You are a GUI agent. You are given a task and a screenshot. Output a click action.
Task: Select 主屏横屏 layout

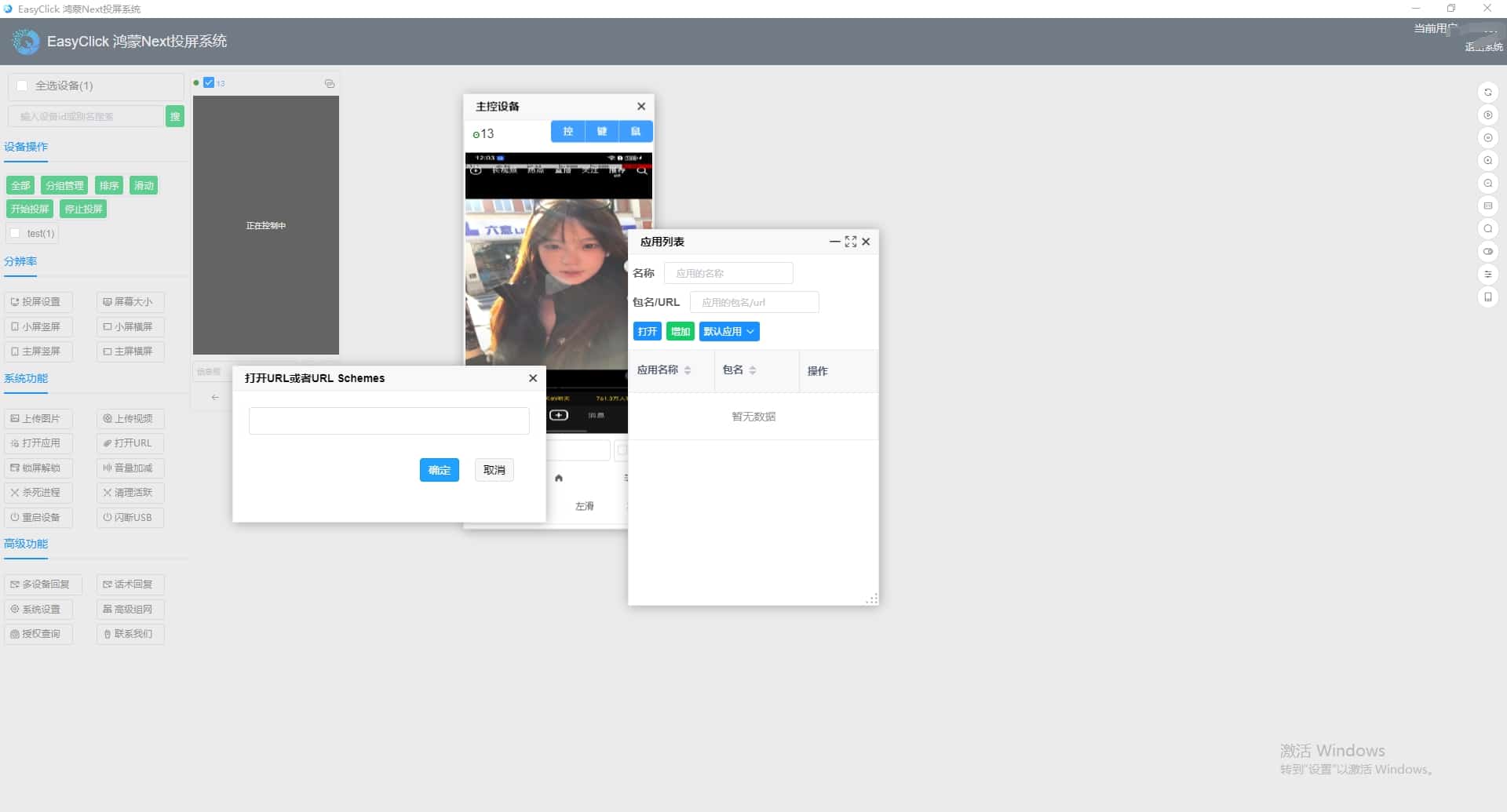[x=130, y=351]
